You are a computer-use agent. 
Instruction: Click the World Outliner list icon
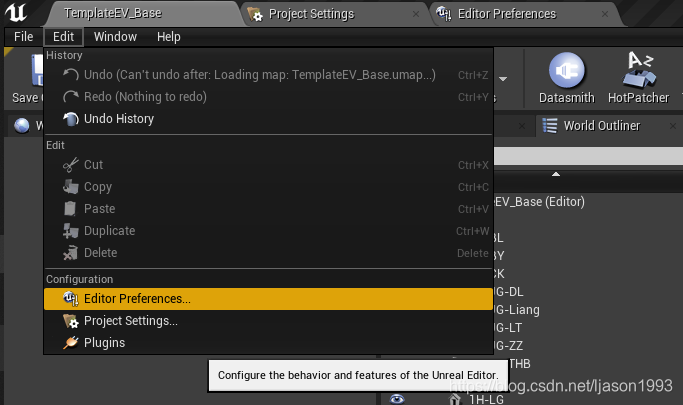click(550, 126)
